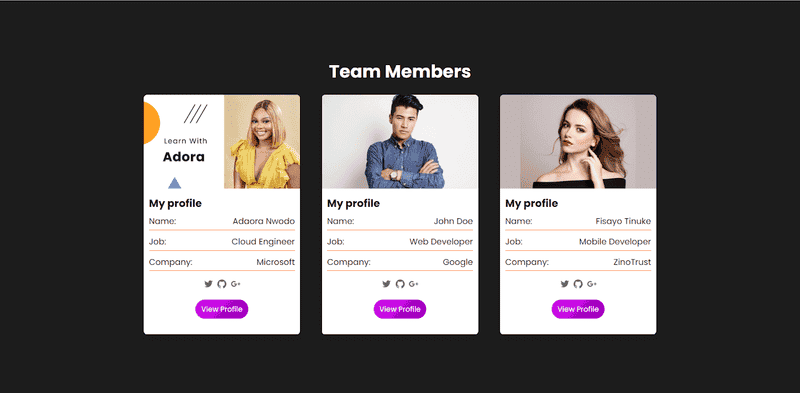The image size is (800, 393).
Task: Visit Fisayo Tinuke's Twitter icon
Action: coord(564,284)
